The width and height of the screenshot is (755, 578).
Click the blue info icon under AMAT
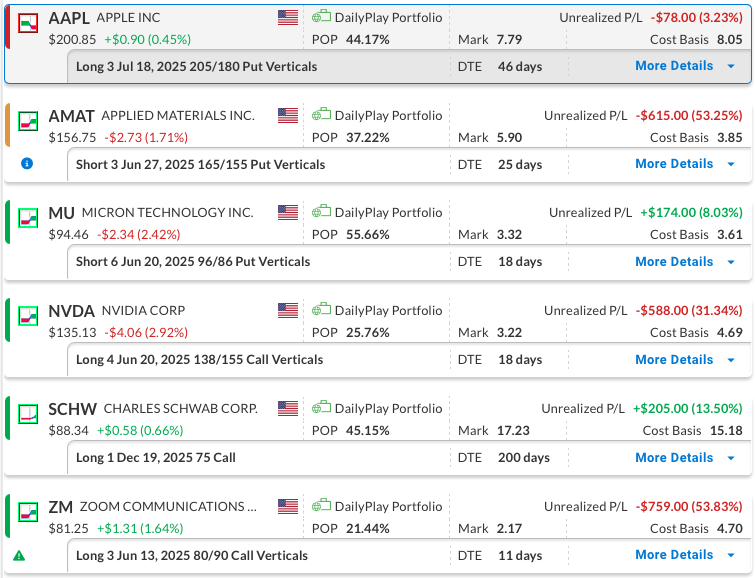coord(27,164)
